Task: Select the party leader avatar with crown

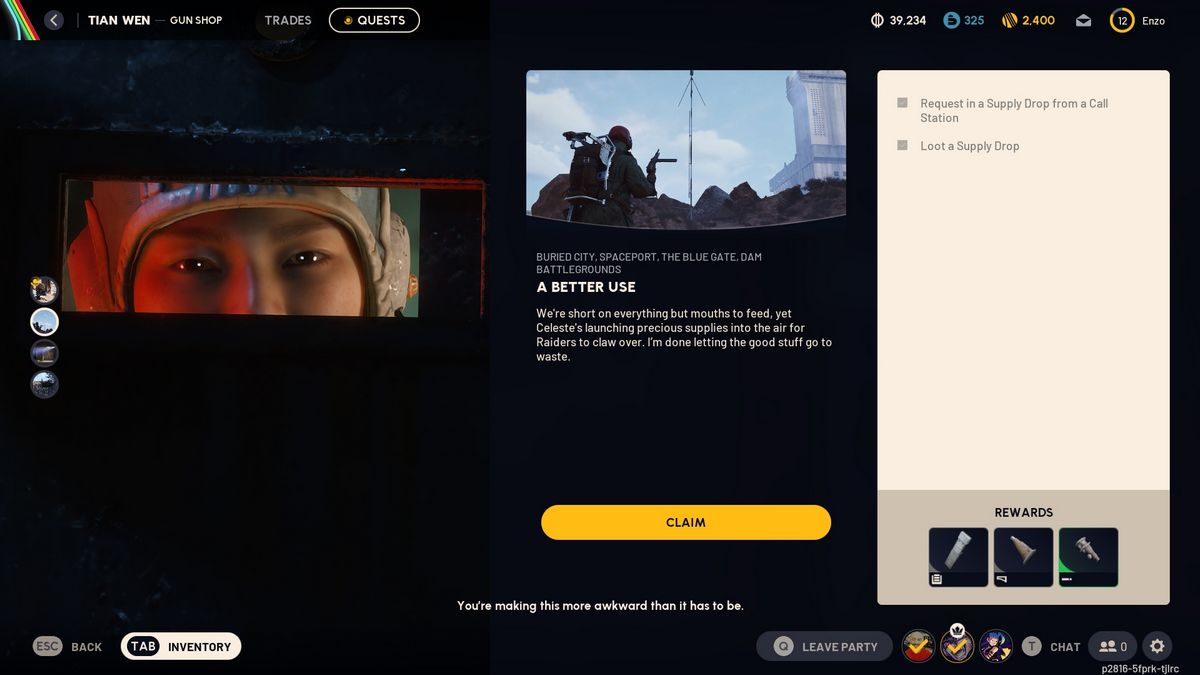Action: coord(957,646)
